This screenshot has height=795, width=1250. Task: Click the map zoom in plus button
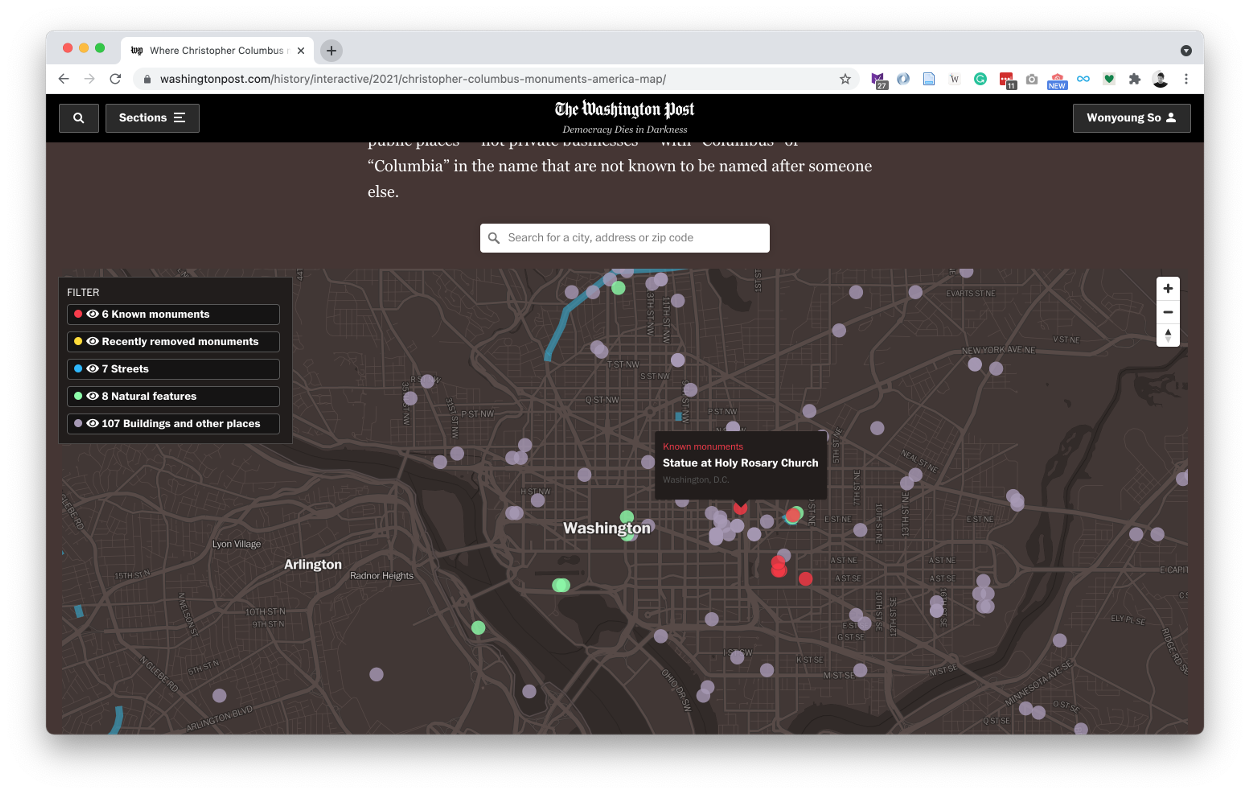point(1168,289)
